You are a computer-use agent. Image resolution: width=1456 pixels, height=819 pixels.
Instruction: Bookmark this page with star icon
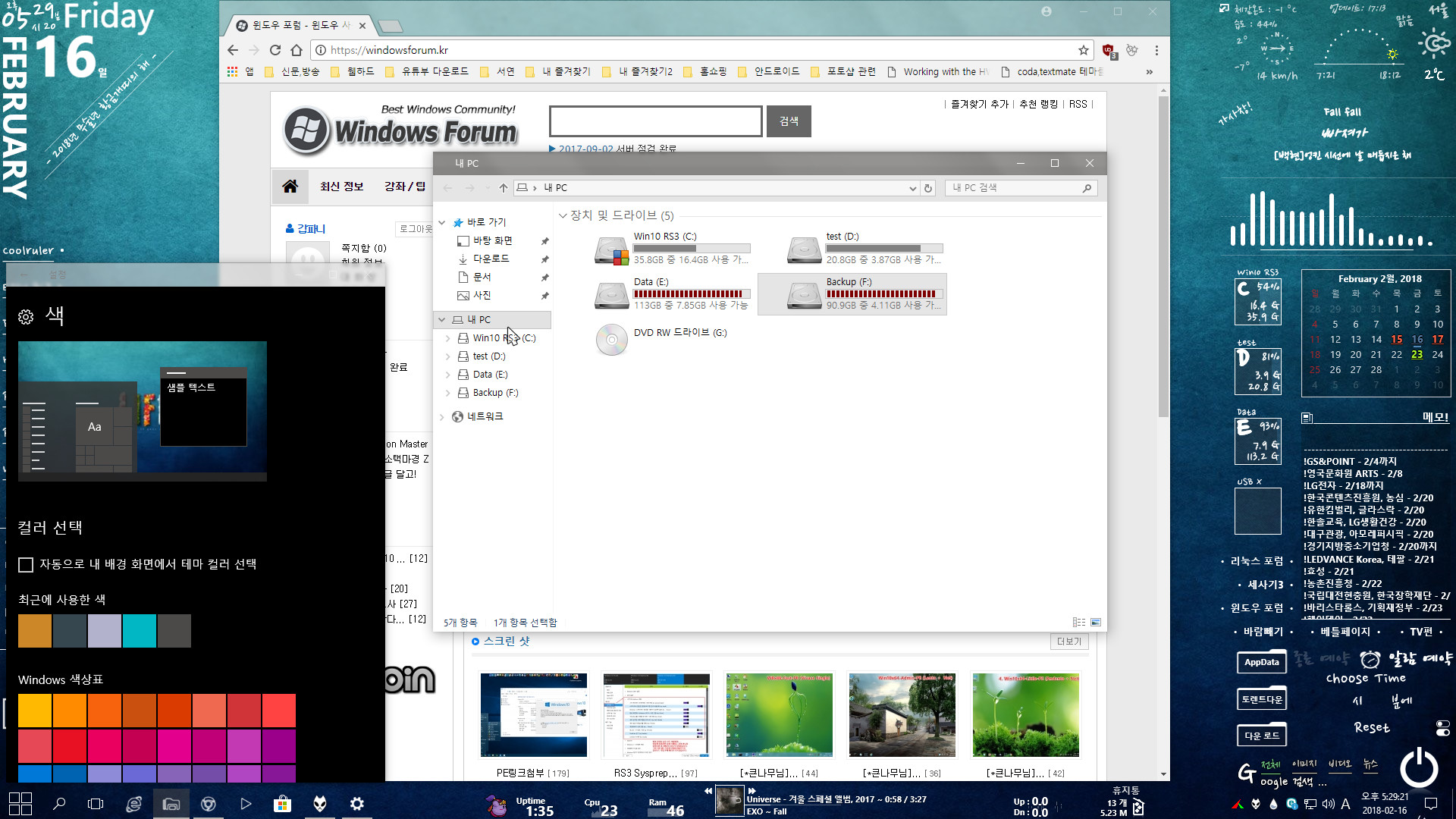click(1084, 50)
